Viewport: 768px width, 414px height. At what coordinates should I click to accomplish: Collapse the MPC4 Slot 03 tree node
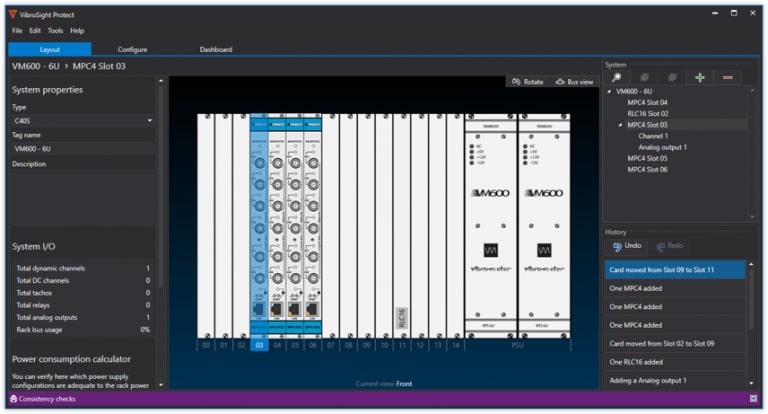(x=620, y=125)
